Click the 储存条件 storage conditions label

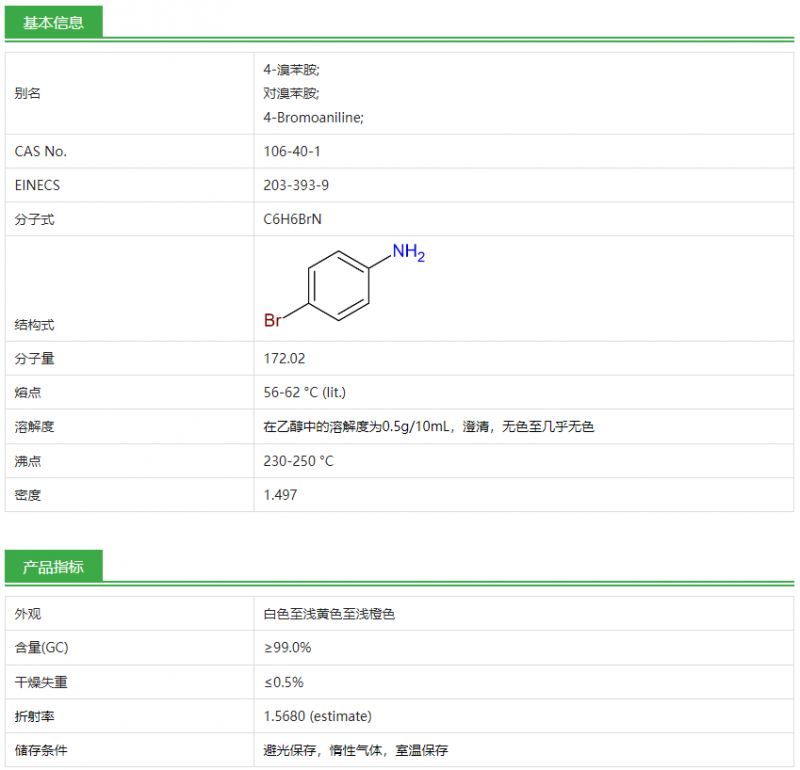tap(41, 750)
